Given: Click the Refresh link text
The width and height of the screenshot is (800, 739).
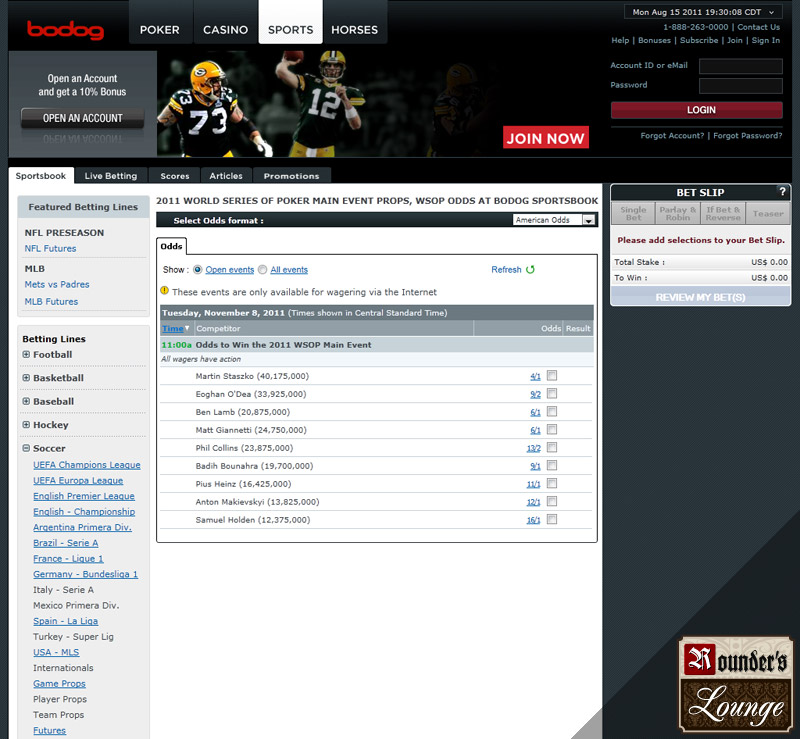Looking at the screenshot, I should [506, 269].
